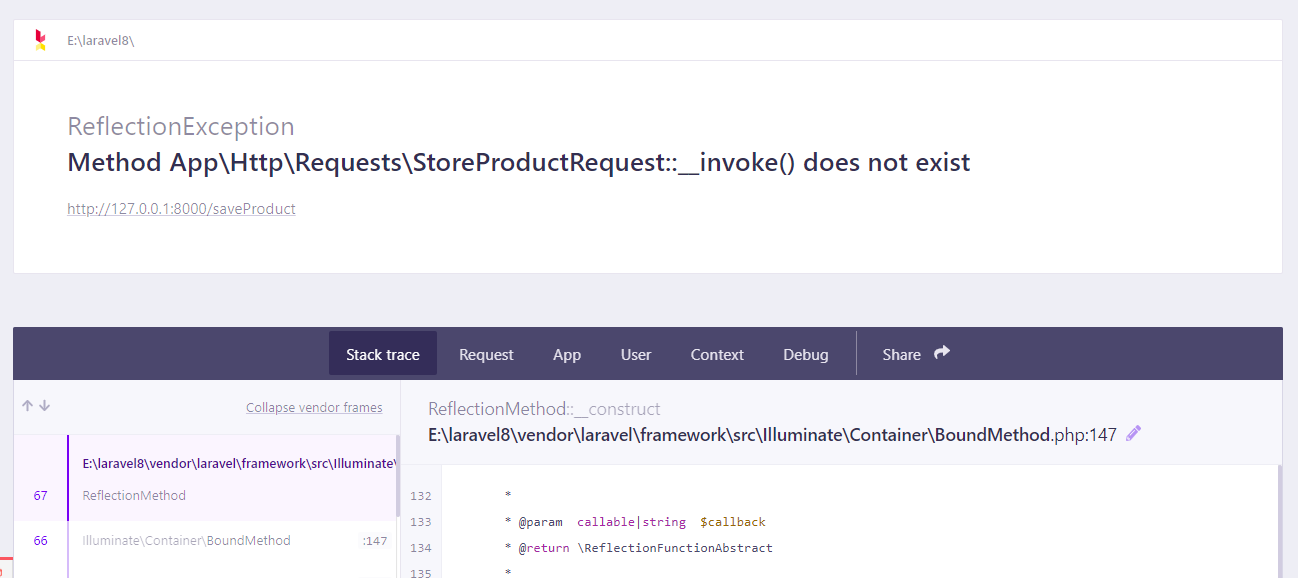Open the Debug tab
The height and width of the screenshot is (578, 1298).
(x=806, y=353)
